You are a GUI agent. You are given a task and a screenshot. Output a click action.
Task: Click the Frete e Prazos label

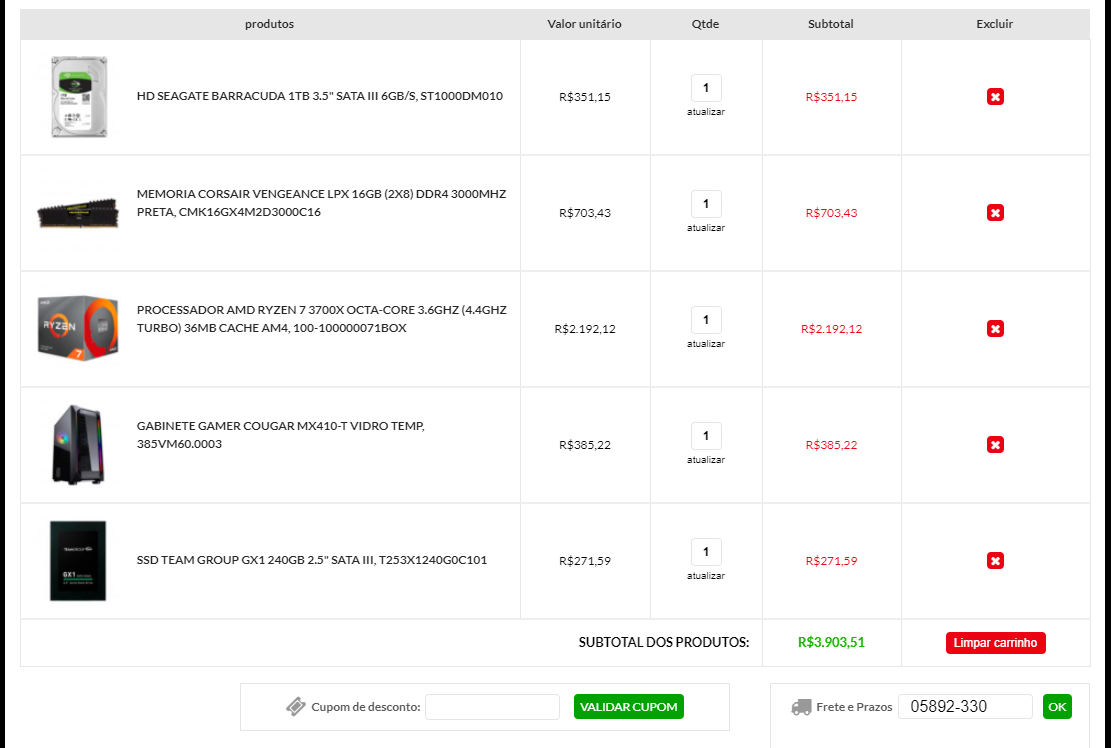coord(854,707)
